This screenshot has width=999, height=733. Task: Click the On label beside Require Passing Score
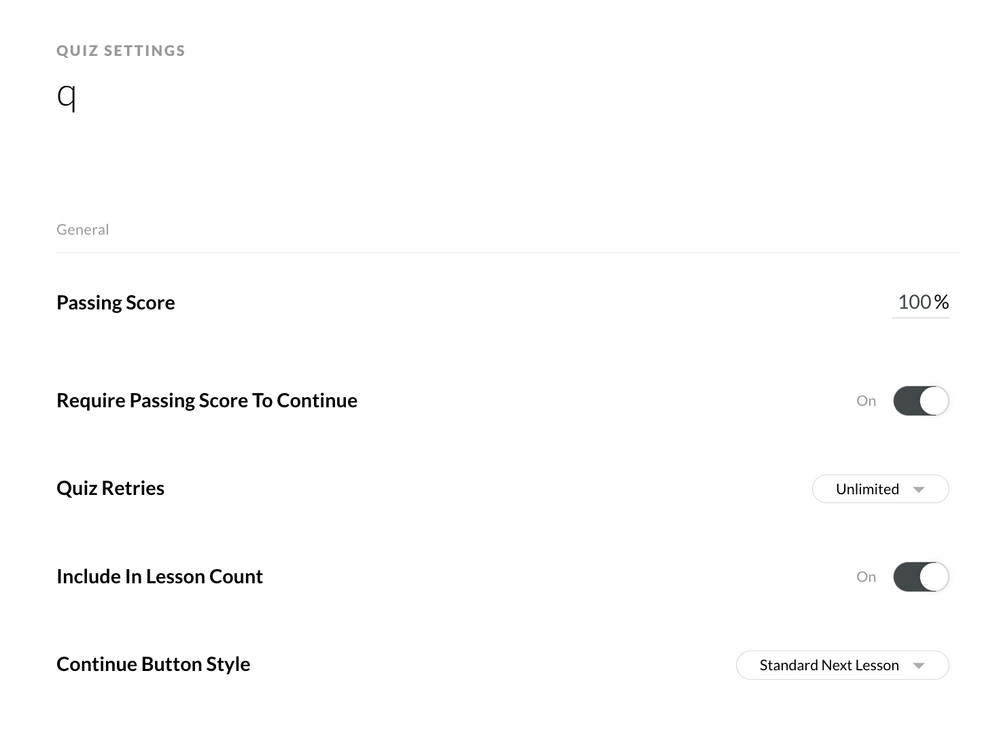[x=866, y=401]
